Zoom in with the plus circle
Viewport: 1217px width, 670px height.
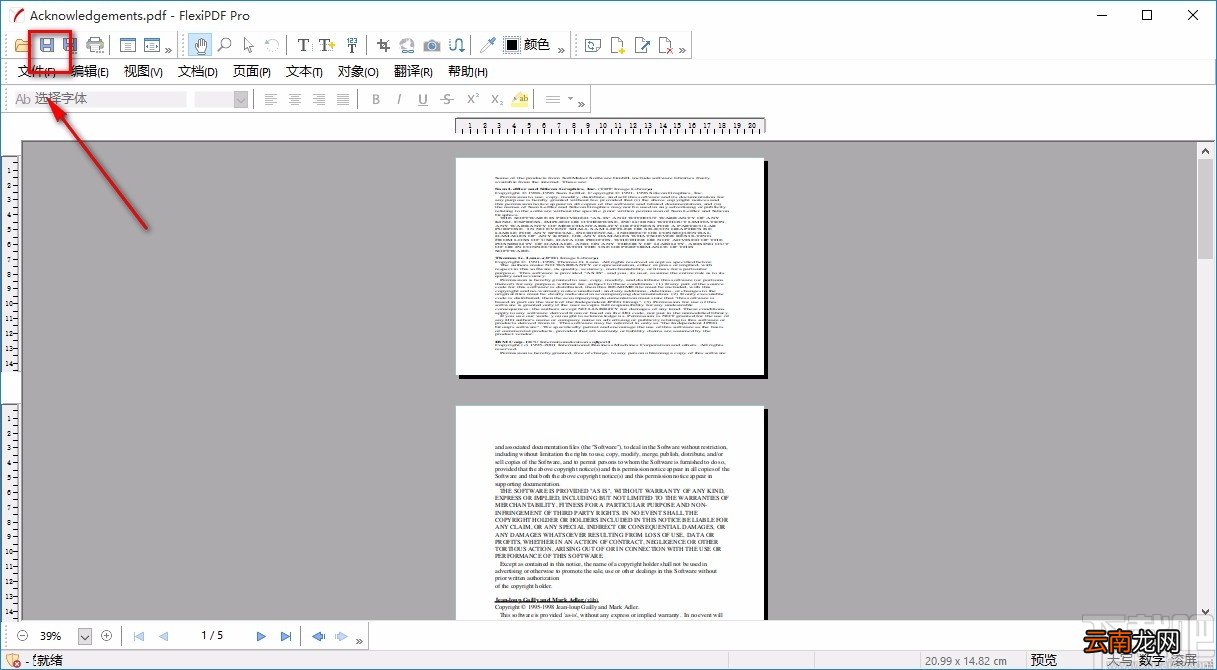tap(106, 636)
